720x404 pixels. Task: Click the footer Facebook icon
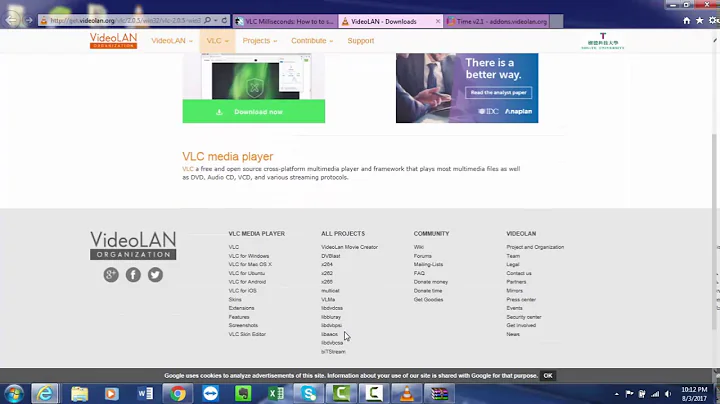click(133, 275)
